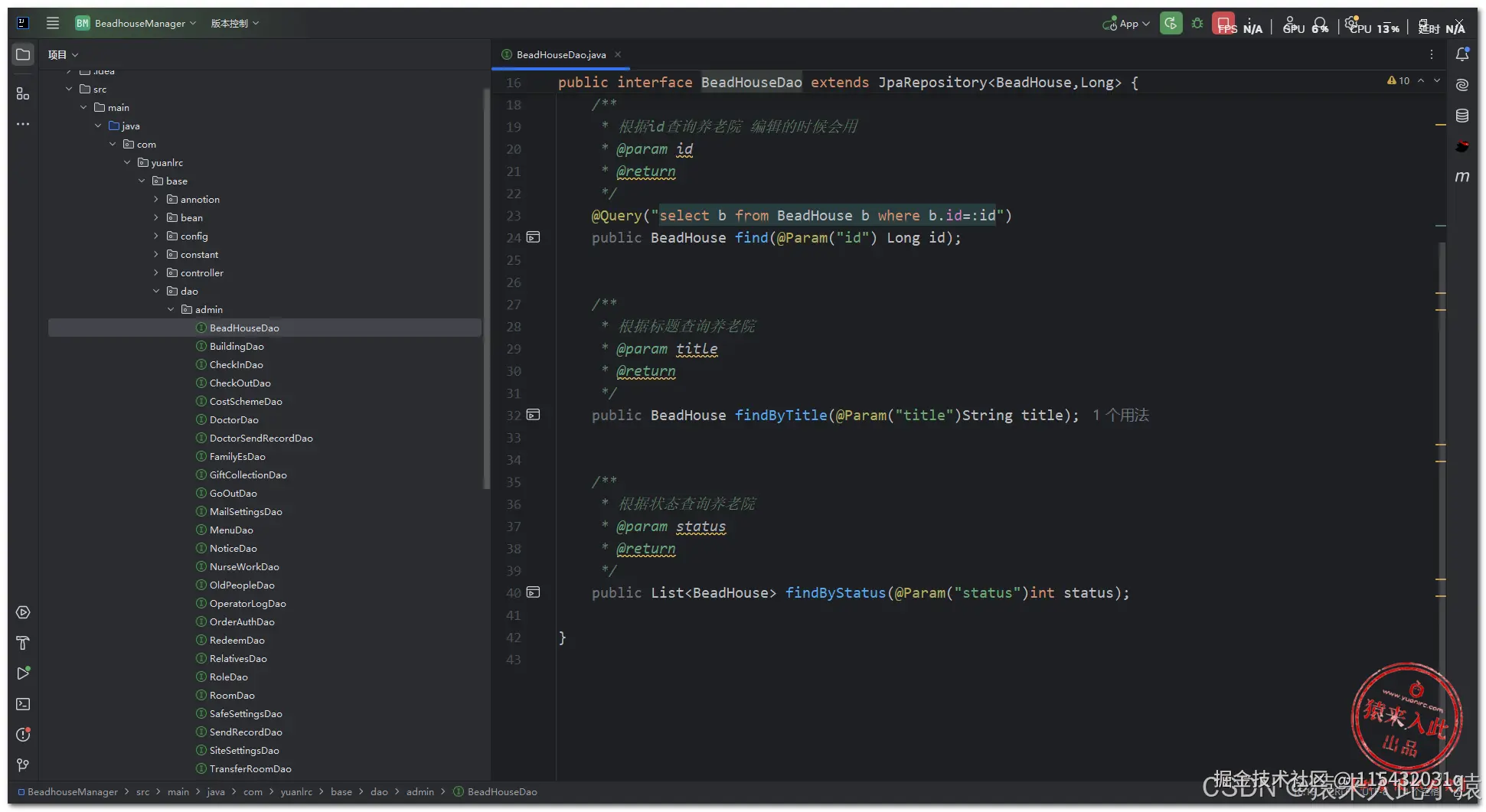This screenshot has height=812, width=1486.
Task: Open IDE settings gear icon
Action: pos(1351,23)
